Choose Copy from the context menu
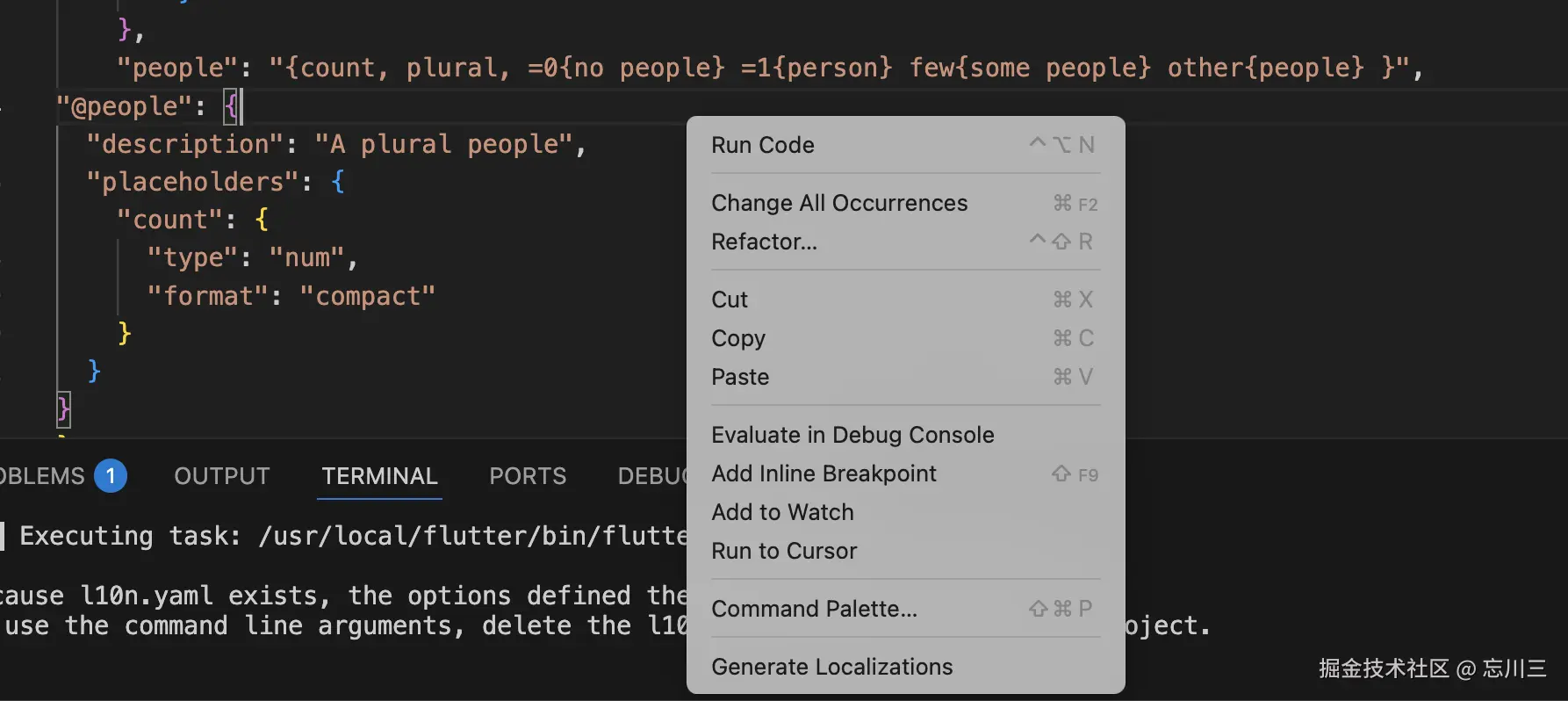1568x701 pixels. [738, 338]
